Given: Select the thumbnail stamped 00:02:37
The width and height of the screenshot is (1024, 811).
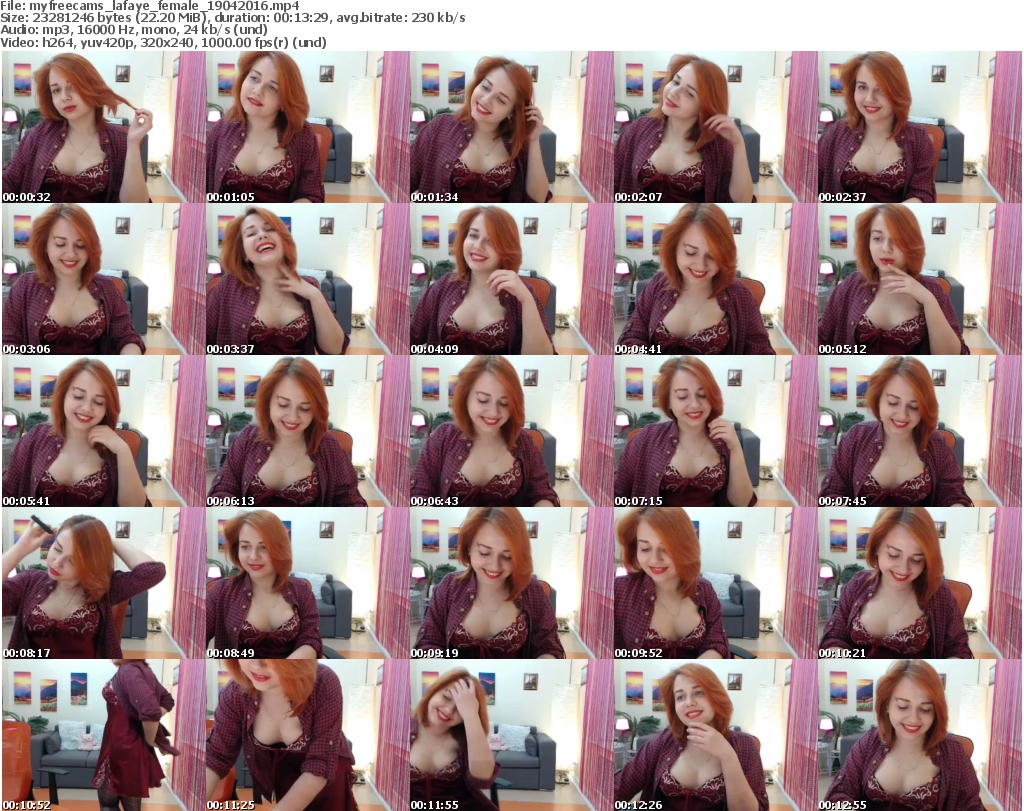Looking at the screenshot, I should (920, 127).
